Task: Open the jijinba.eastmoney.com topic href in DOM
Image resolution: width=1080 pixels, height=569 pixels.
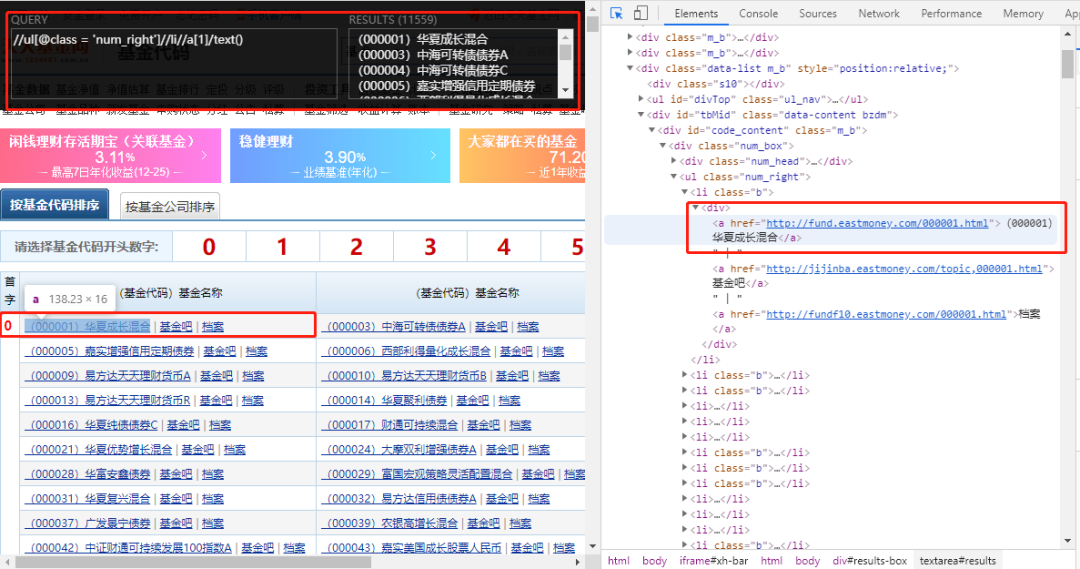Action: point(904,269)
